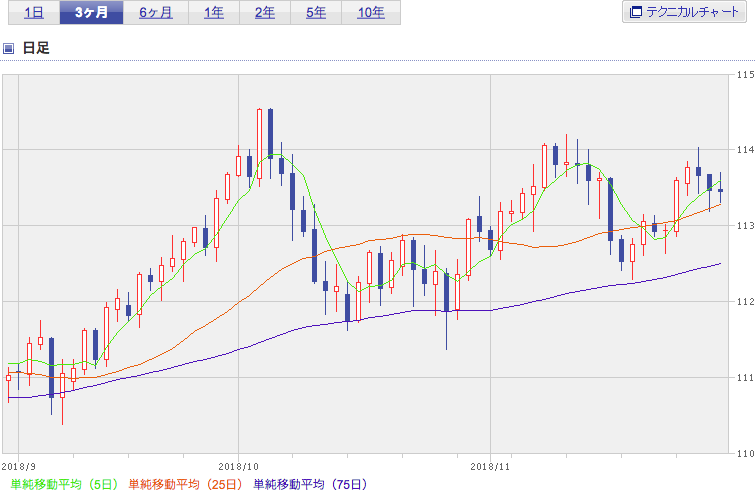Click the 単純移動平均（5日） legend label

point(64,484)
